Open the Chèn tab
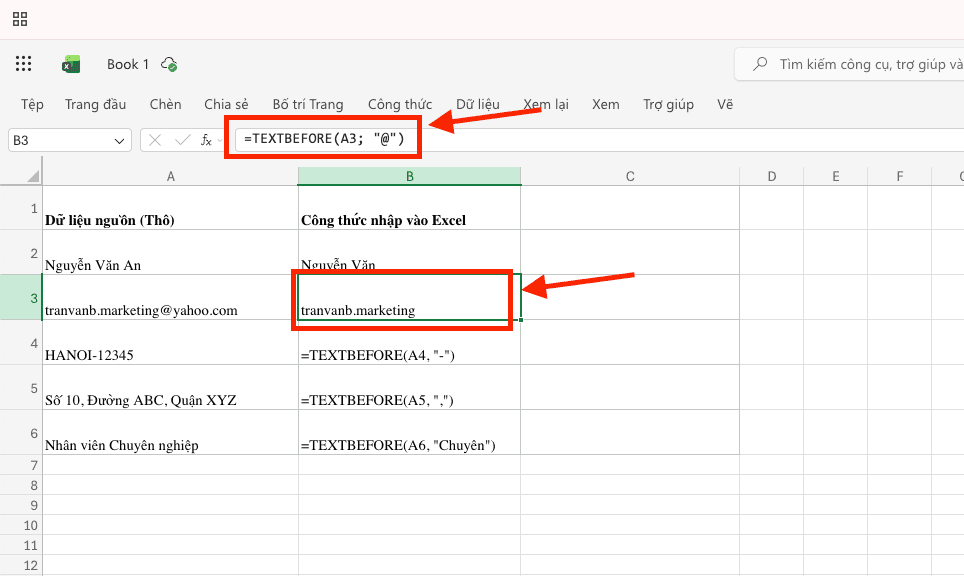The image size is (964, 576). pos(165,105)
